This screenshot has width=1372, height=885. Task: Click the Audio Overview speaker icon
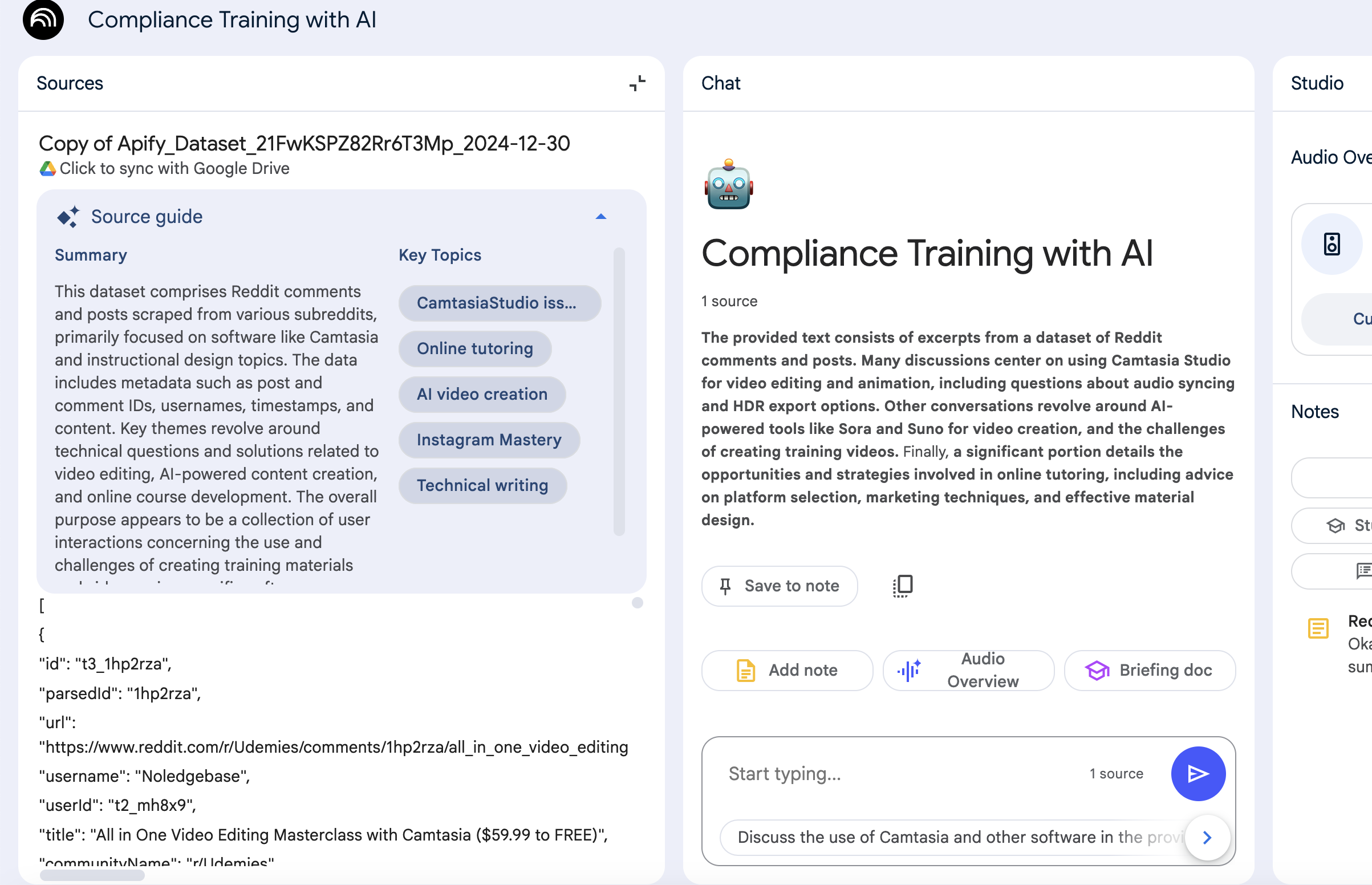[x=1331, y=244]
